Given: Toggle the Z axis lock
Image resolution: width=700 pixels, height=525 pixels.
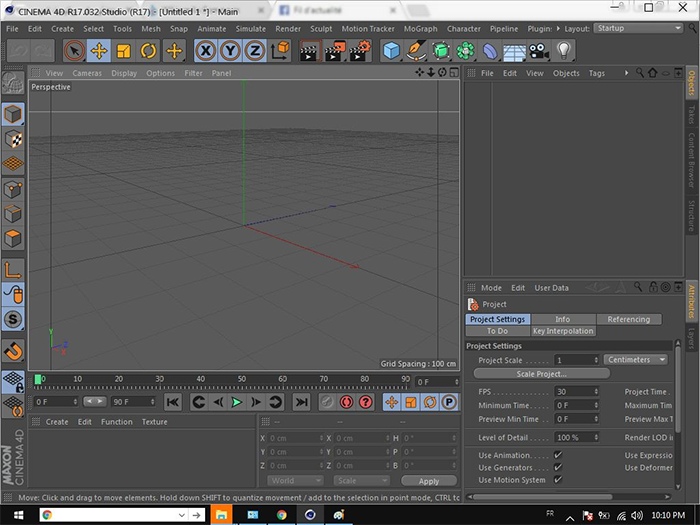Looking at the screenshot, I should tap(255, 51).
